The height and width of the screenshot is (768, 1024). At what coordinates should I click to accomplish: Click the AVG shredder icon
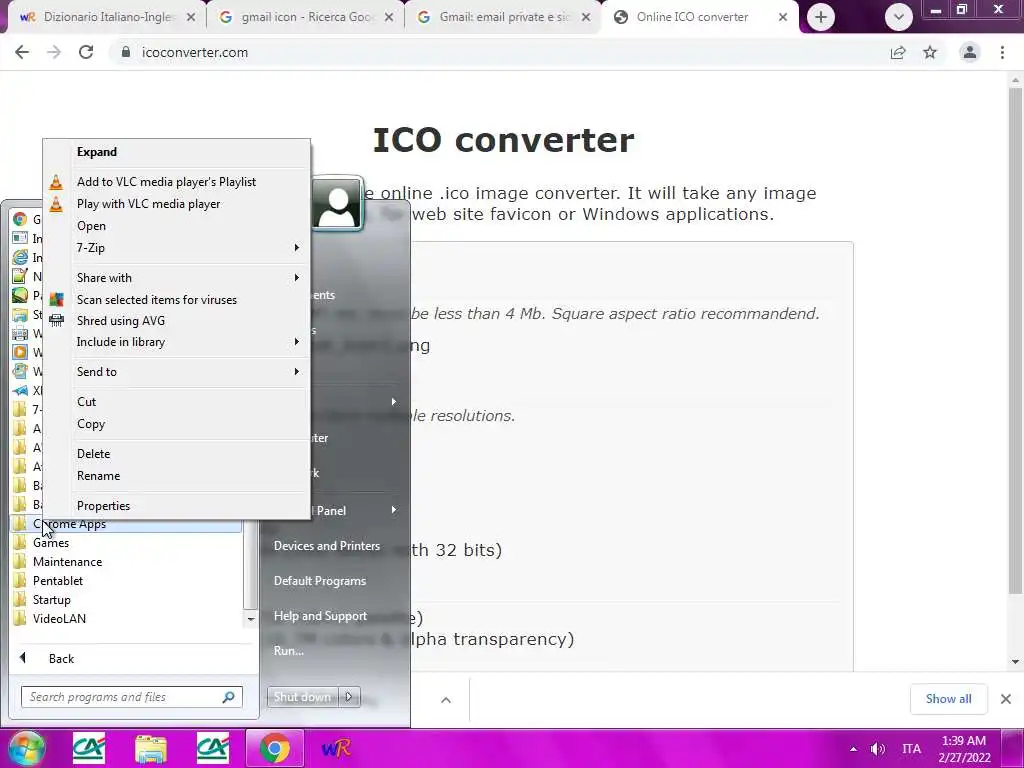click(x=56, y=321)
